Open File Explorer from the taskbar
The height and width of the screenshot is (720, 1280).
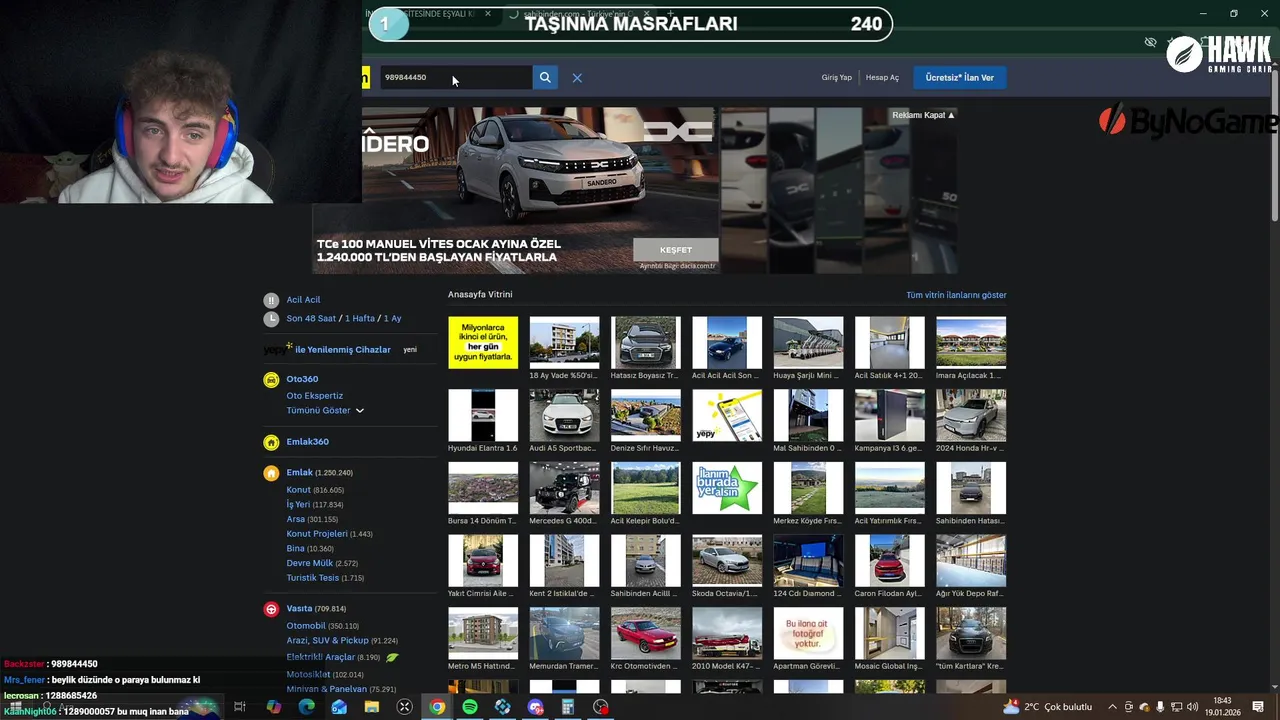(372, 707)
